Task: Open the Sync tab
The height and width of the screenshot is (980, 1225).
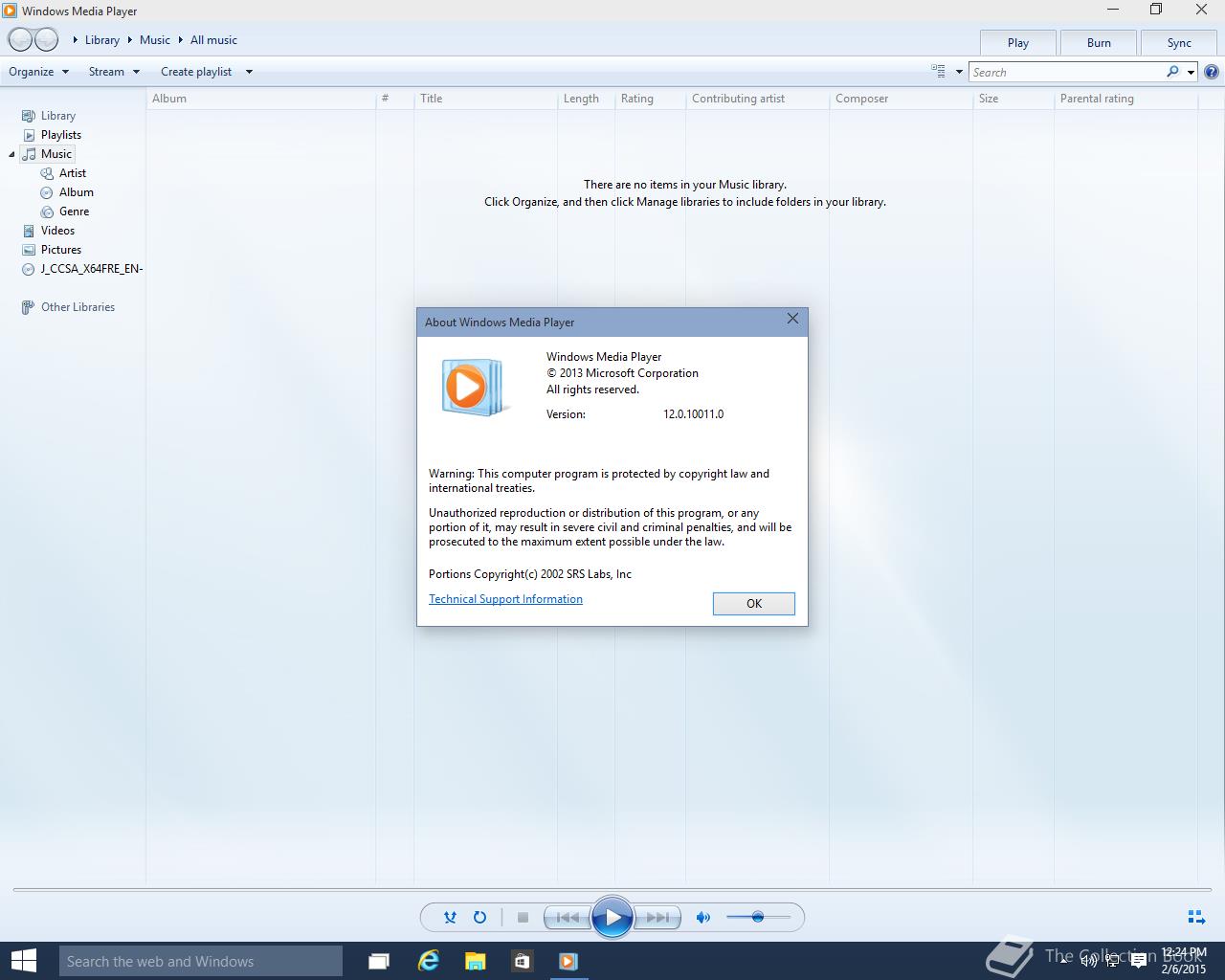Action: click(x=1179, y=43)
